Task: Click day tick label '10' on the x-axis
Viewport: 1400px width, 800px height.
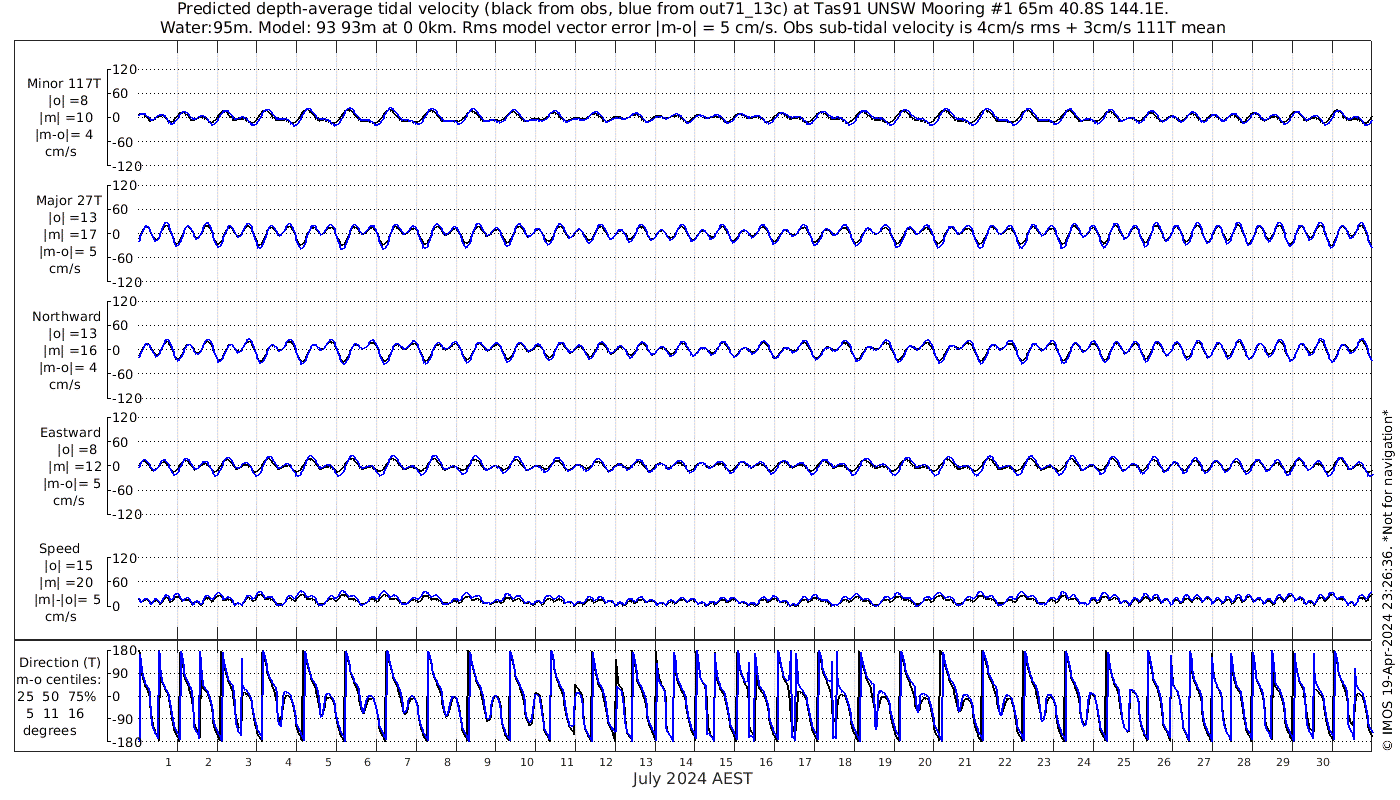Action: coord(526,762)
